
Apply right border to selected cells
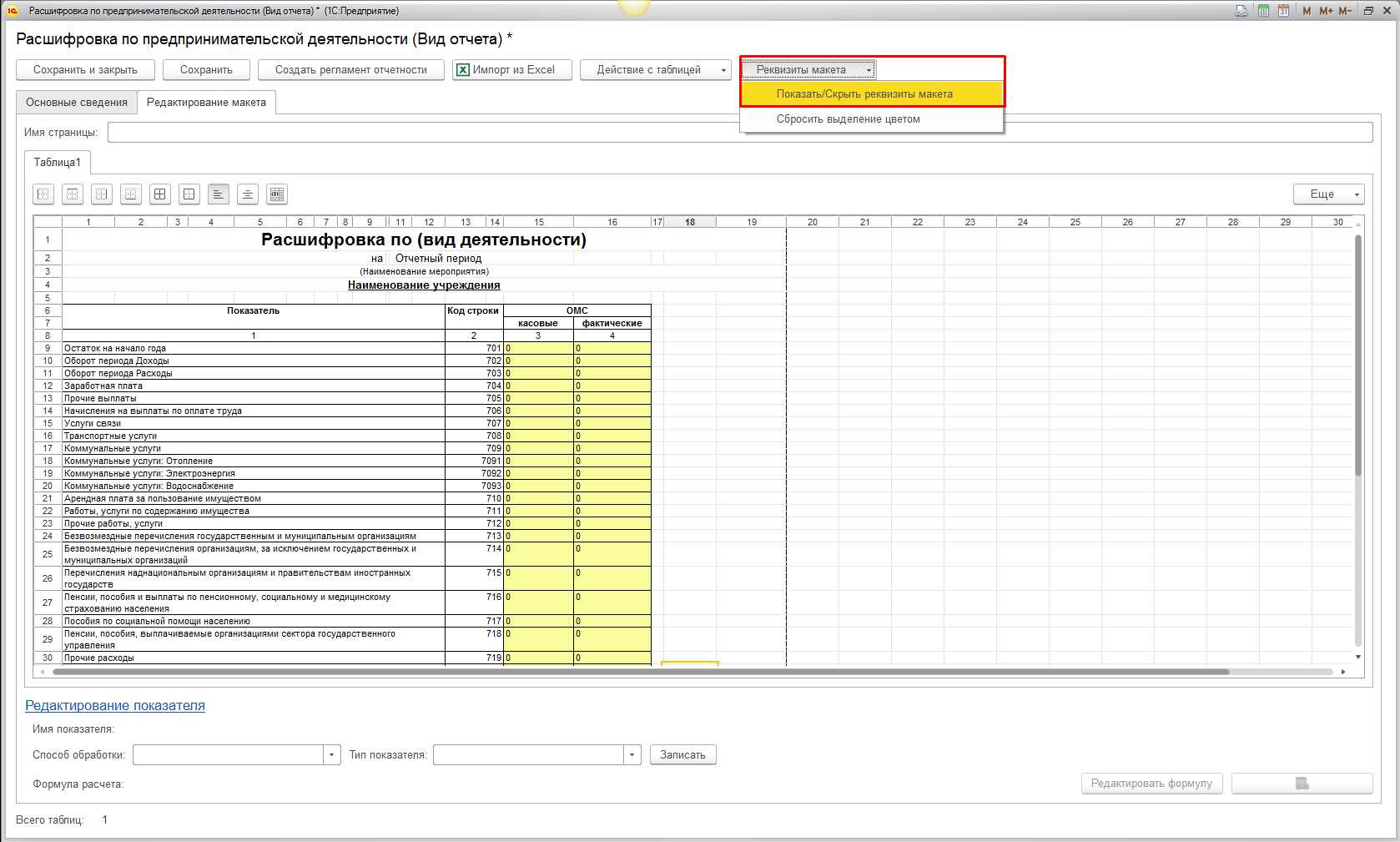click(102, 194)
